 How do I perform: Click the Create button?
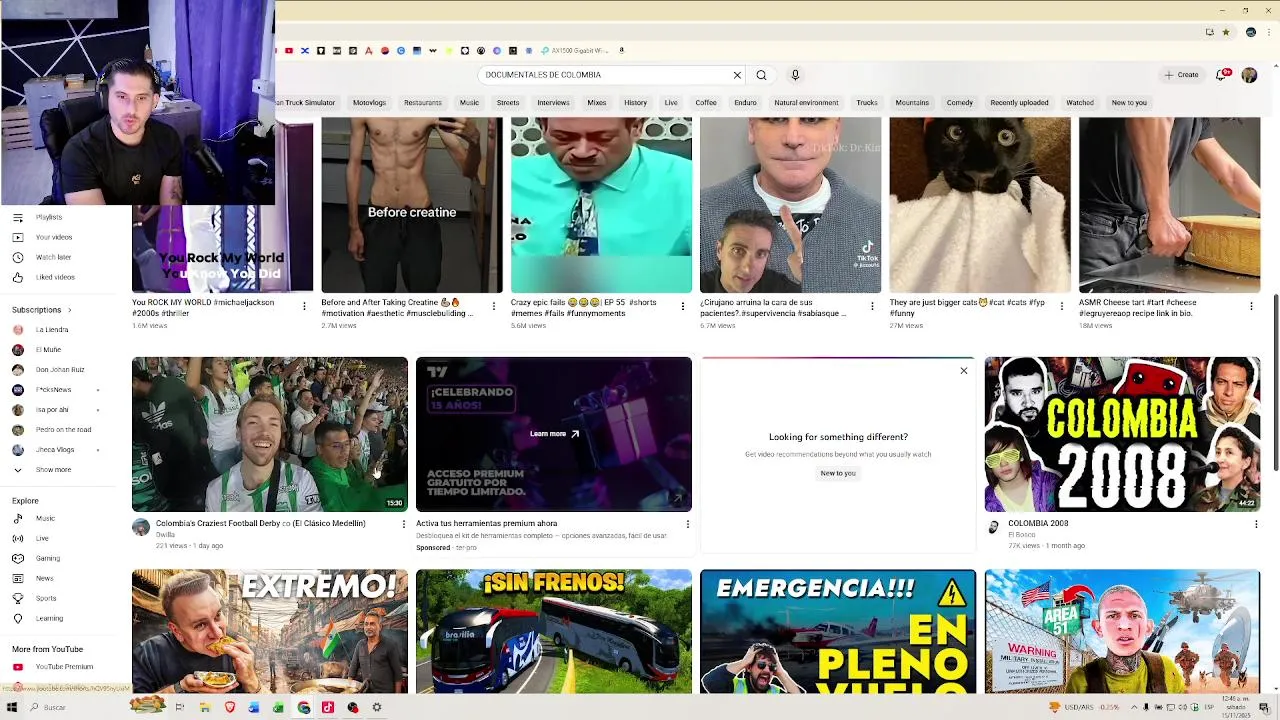[x=1181, y=75]
